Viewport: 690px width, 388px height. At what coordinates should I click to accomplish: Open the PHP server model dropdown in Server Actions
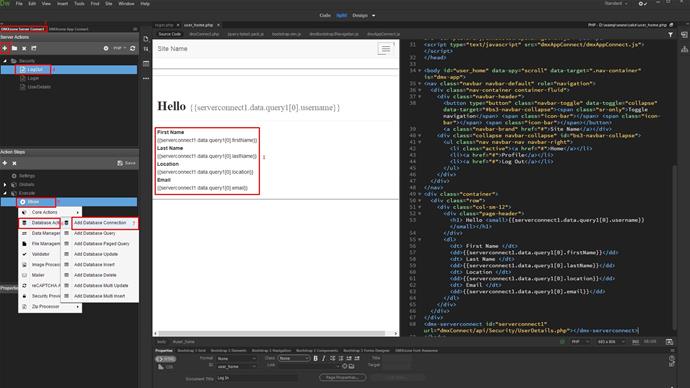click(120, 48)
